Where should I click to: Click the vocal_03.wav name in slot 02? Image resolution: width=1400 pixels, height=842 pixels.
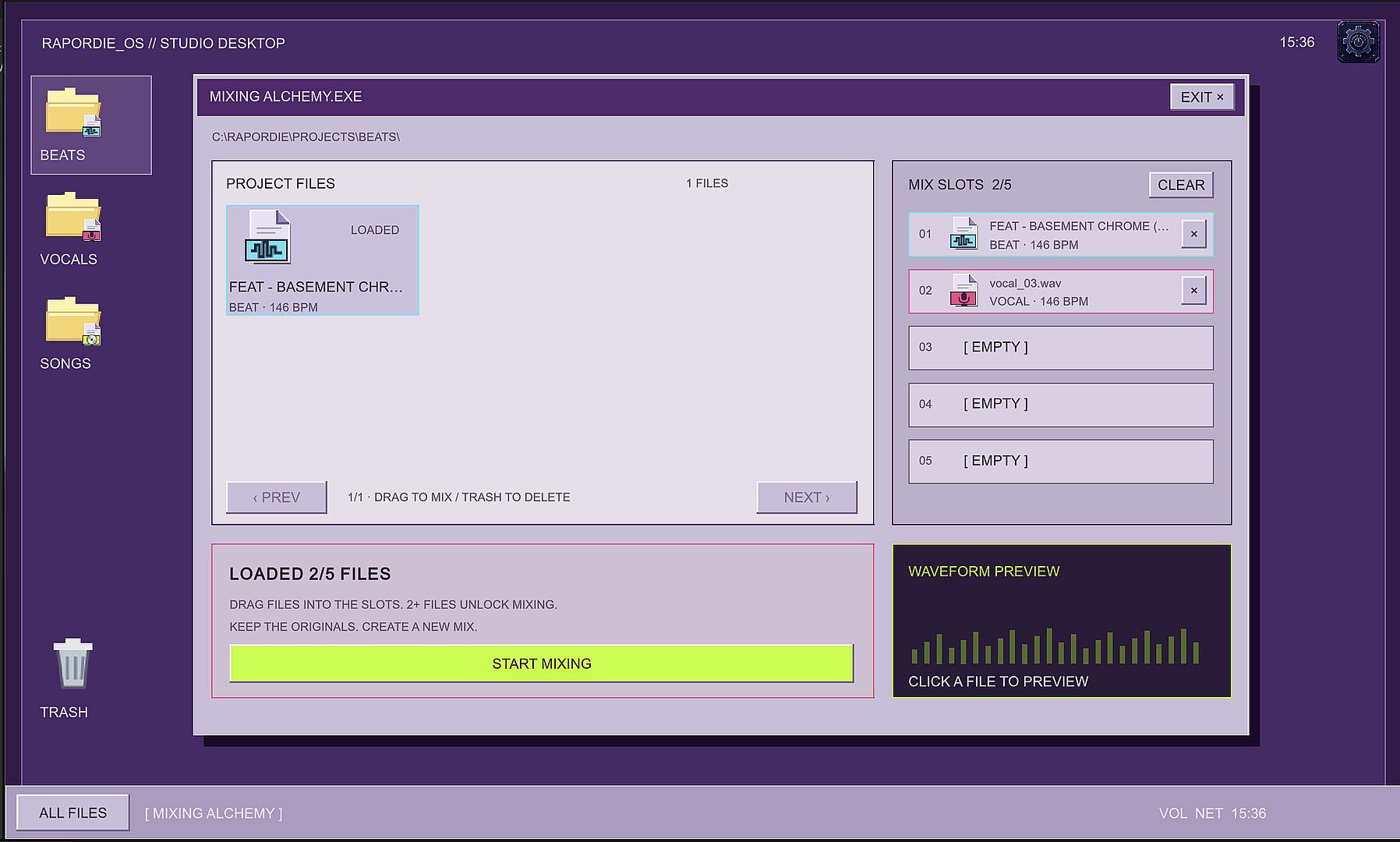tap(1025, 283)
